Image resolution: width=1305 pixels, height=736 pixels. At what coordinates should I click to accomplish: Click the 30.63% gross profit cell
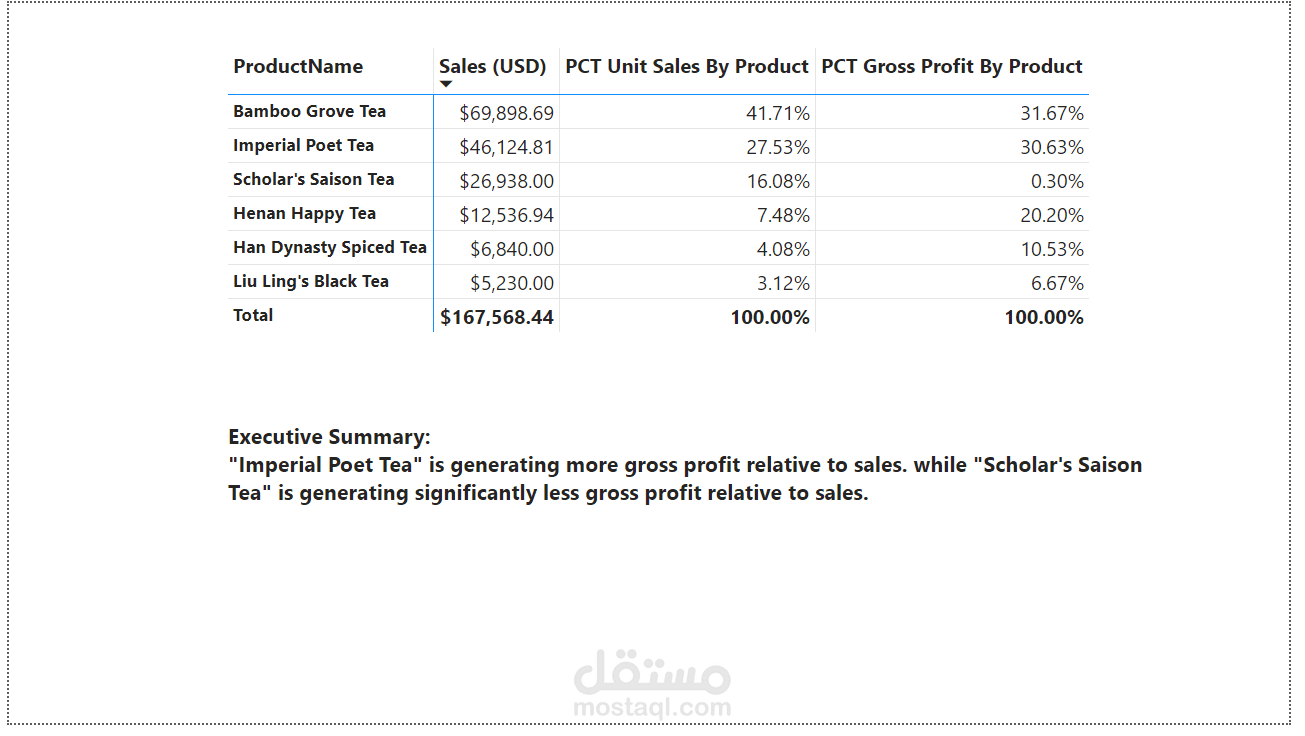[x=1052, y=148]
